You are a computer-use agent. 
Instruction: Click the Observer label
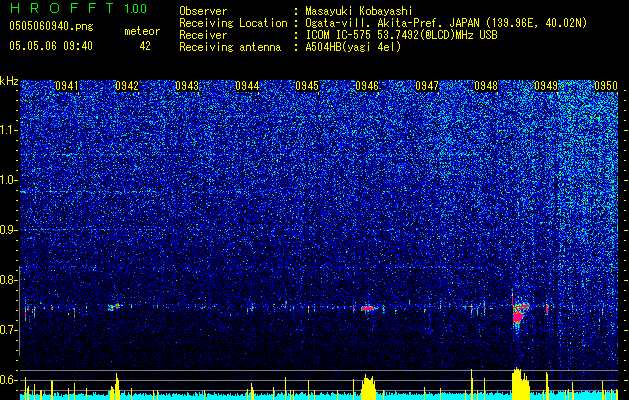pyautogui.click(x=203, y=11)
